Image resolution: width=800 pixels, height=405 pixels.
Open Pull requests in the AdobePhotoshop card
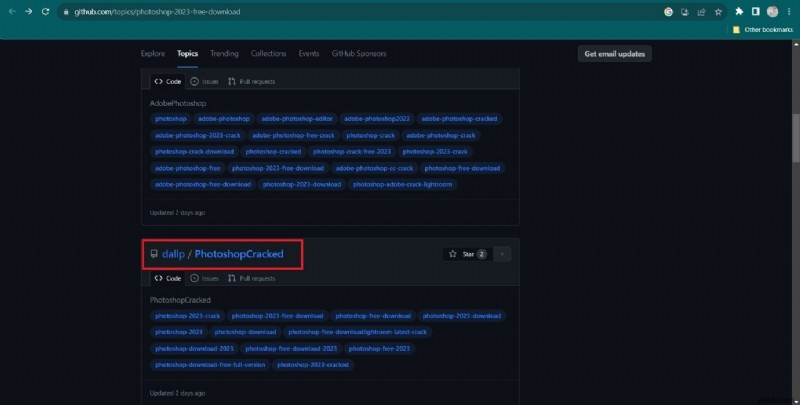(x=252, y=82)
